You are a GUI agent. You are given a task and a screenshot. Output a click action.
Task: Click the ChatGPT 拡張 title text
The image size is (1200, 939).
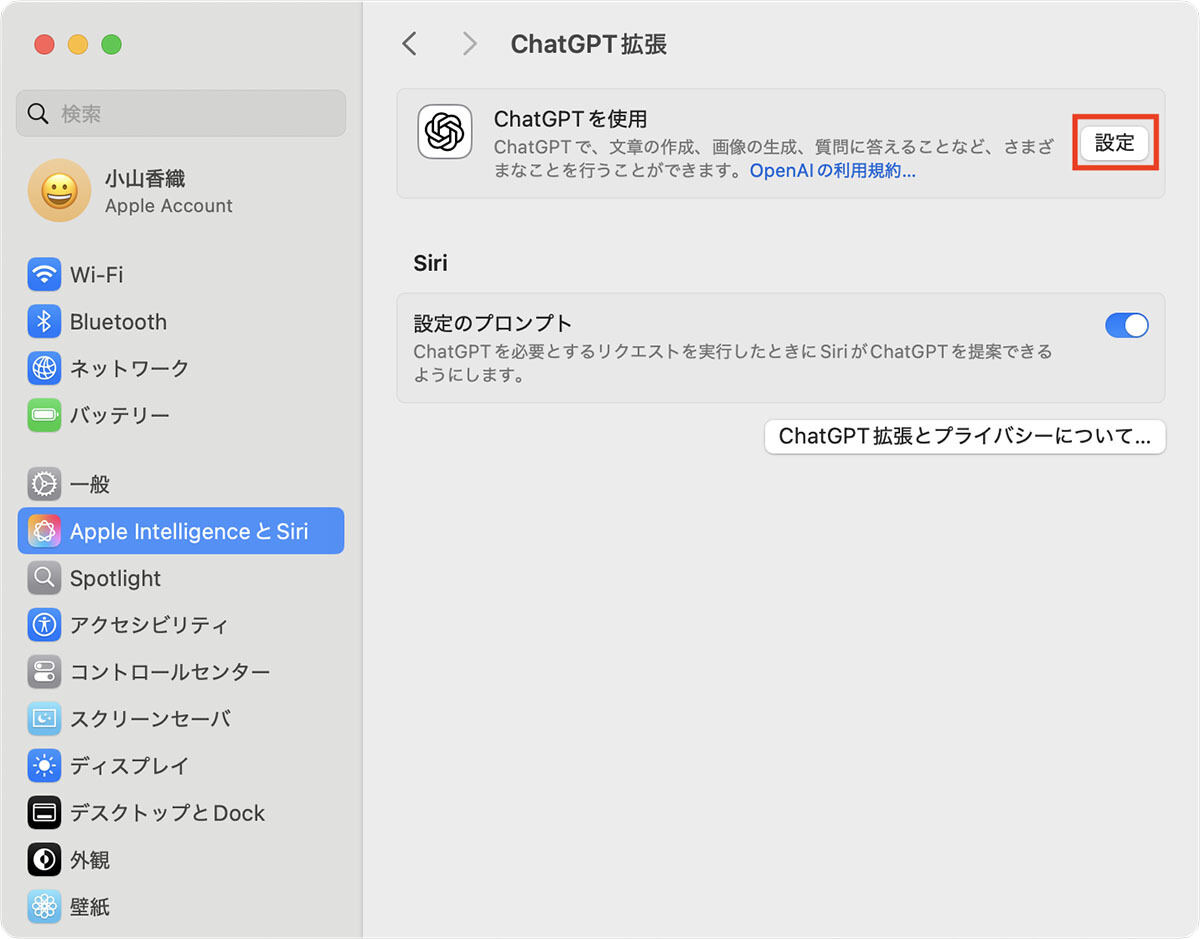point(589,44)
